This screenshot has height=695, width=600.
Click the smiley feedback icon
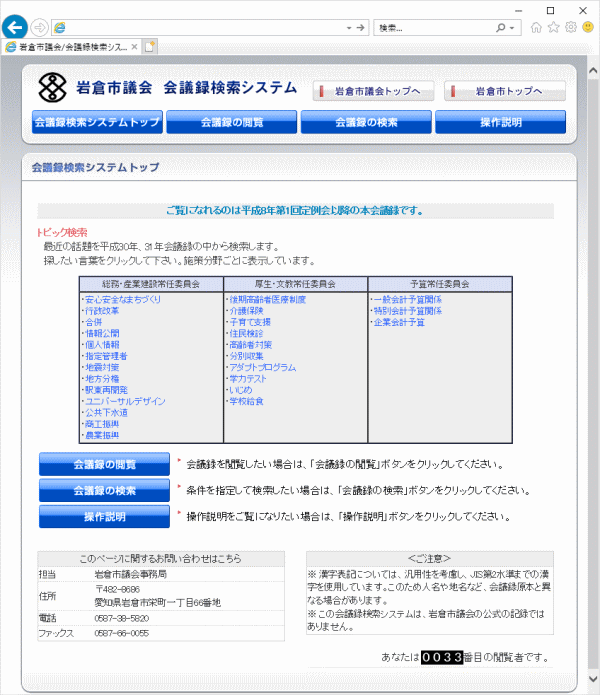[588, 27]
